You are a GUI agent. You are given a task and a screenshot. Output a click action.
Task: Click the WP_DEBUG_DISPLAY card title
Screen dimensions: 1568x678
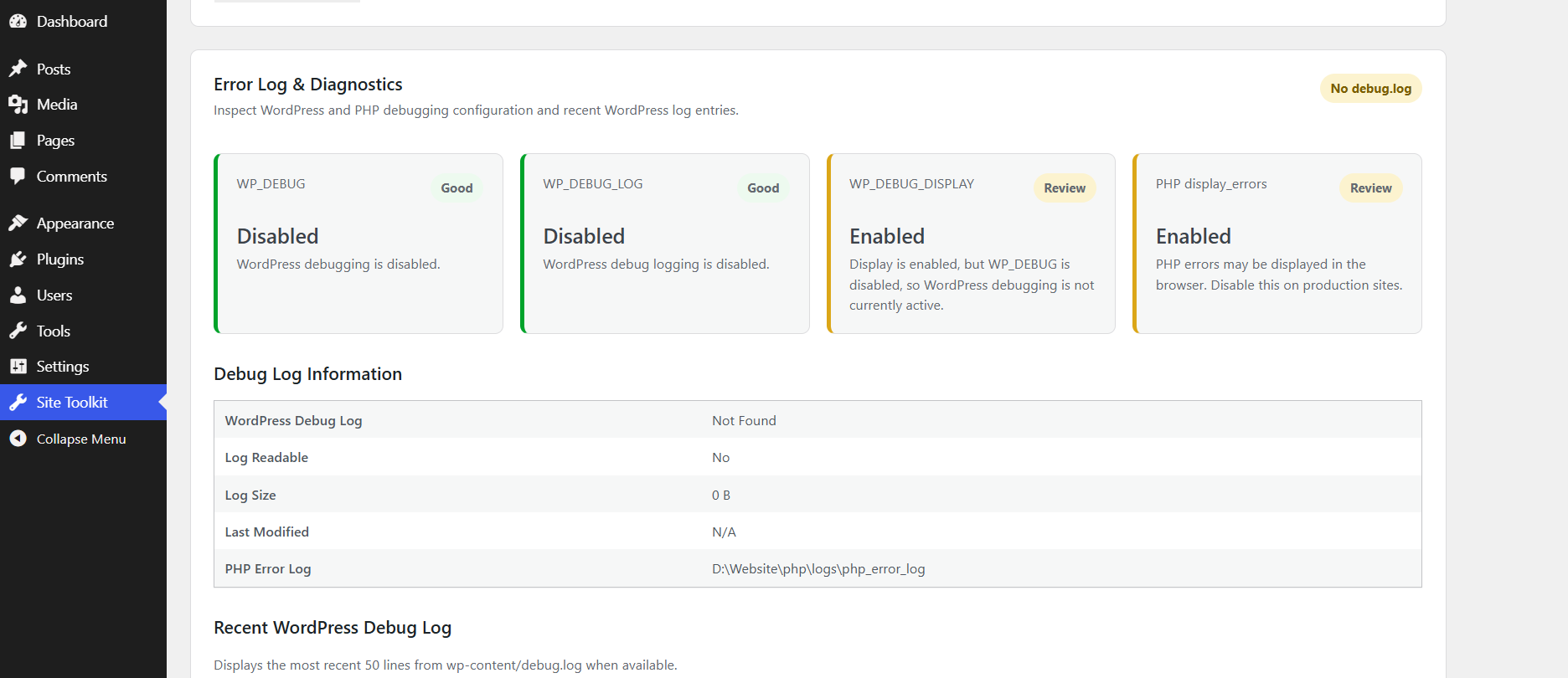(x=911, y=184)
